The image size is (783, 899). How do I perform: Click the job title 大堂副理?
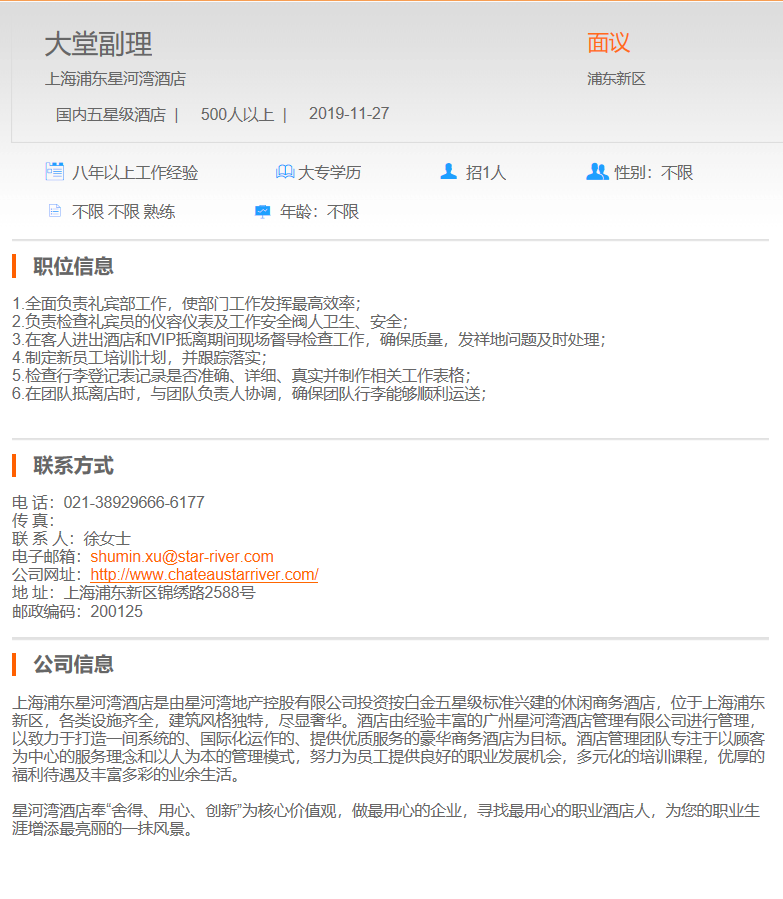(98, 44)
